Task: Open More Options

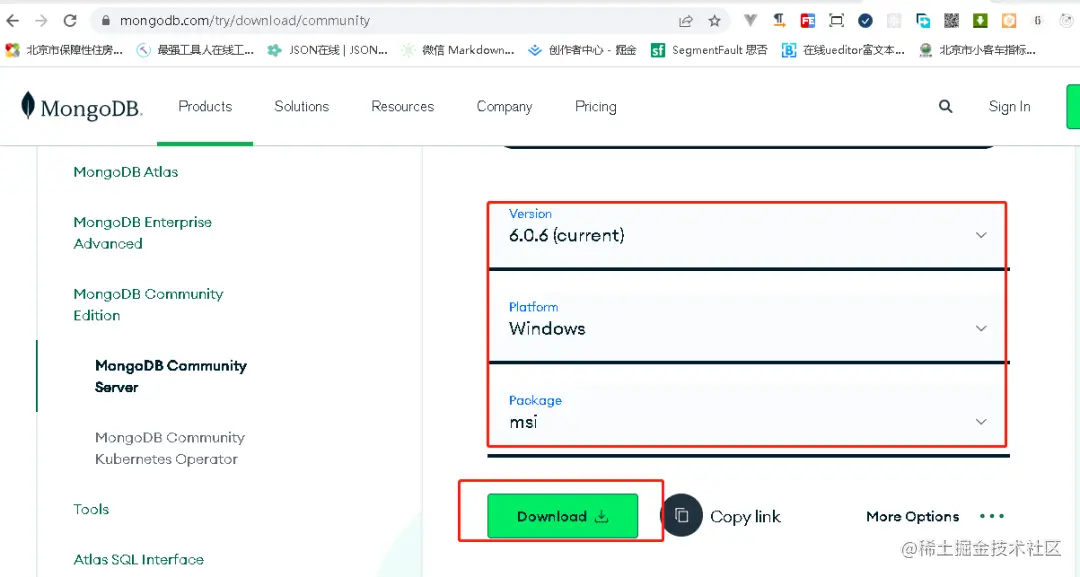Action: click(913, 516)
